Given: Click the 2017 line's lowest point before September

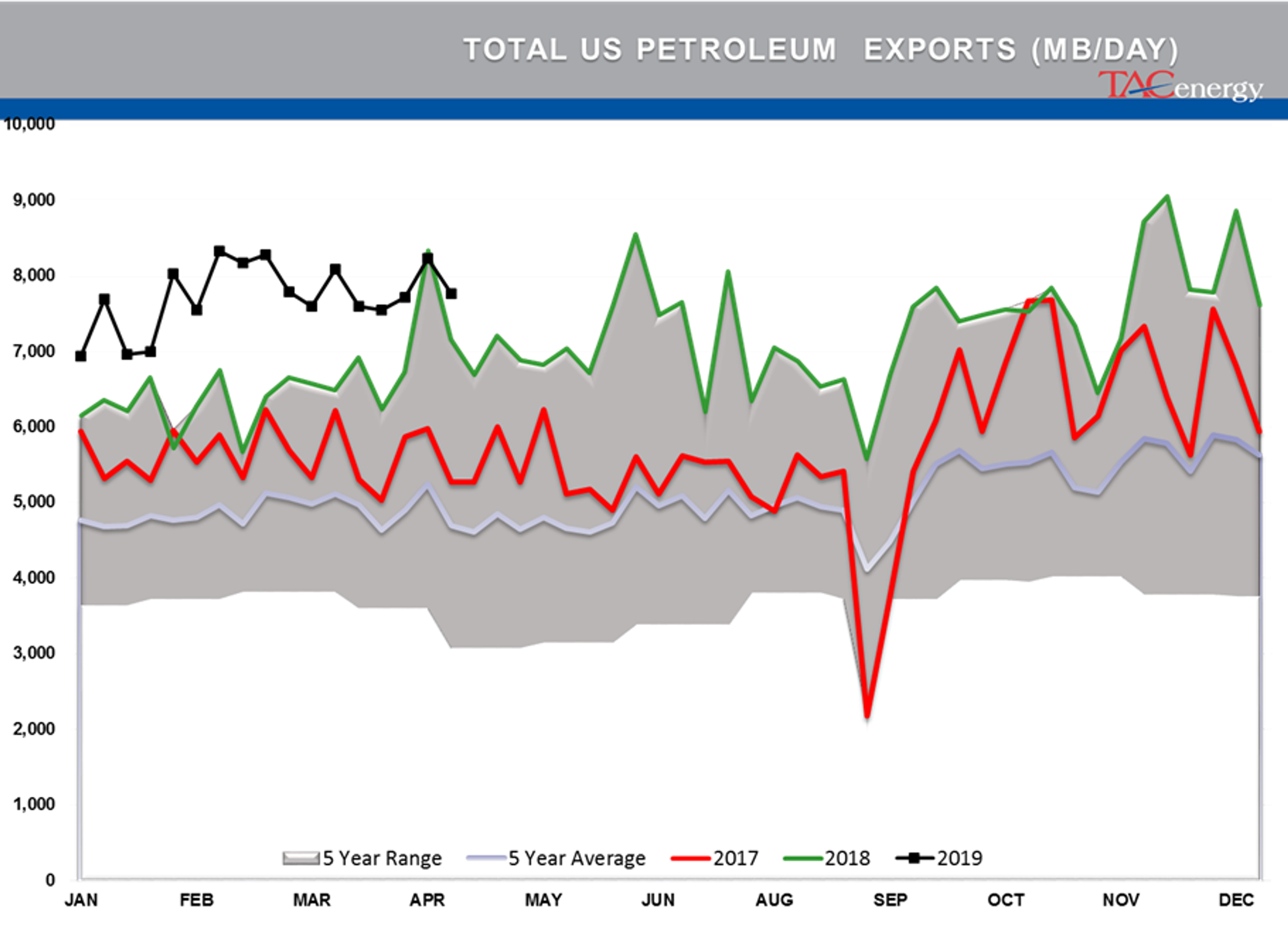Looking at the screenshot, I should coord(867,717).
